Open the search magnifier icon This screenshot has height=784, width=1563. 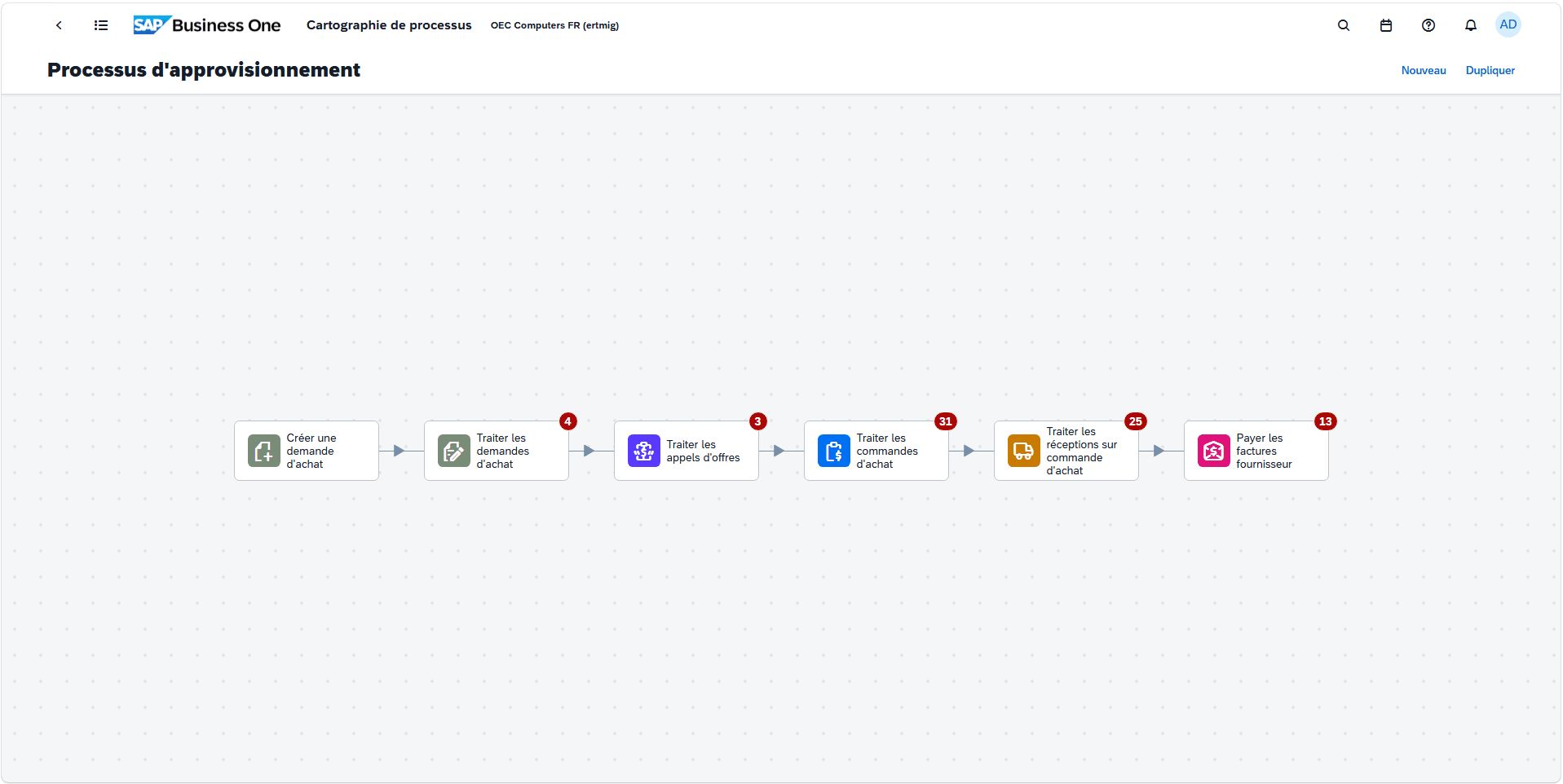tap(1344, 25)
